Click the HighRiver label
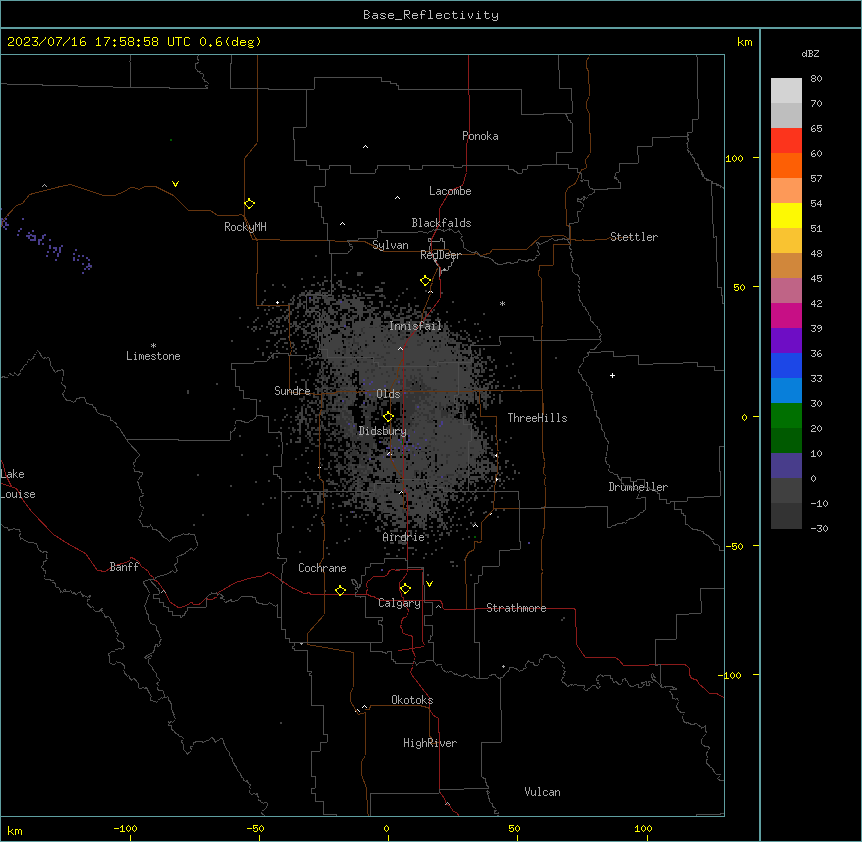862x842 pixels. pyautogui.click(x=430, y=743)
